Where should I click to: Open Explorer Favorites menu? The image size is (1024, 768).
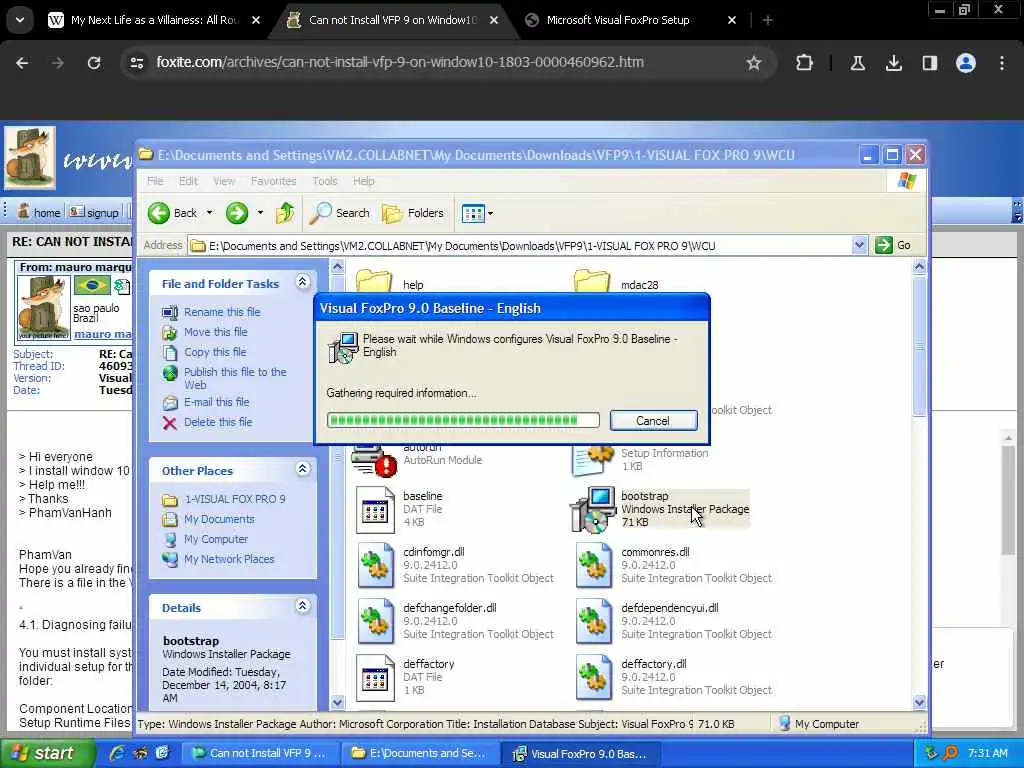(x=274, y=181)
